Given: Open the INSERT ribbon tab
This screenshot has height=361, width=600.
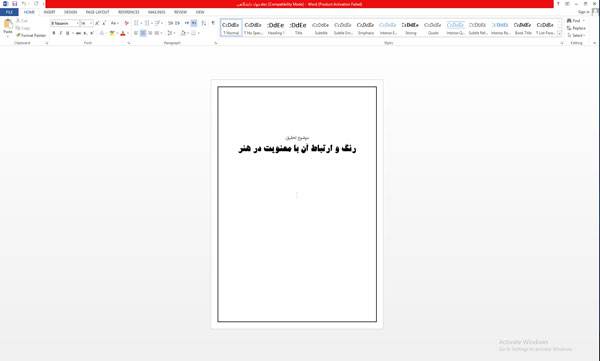Looking at the screenshot, I should 49,12.
